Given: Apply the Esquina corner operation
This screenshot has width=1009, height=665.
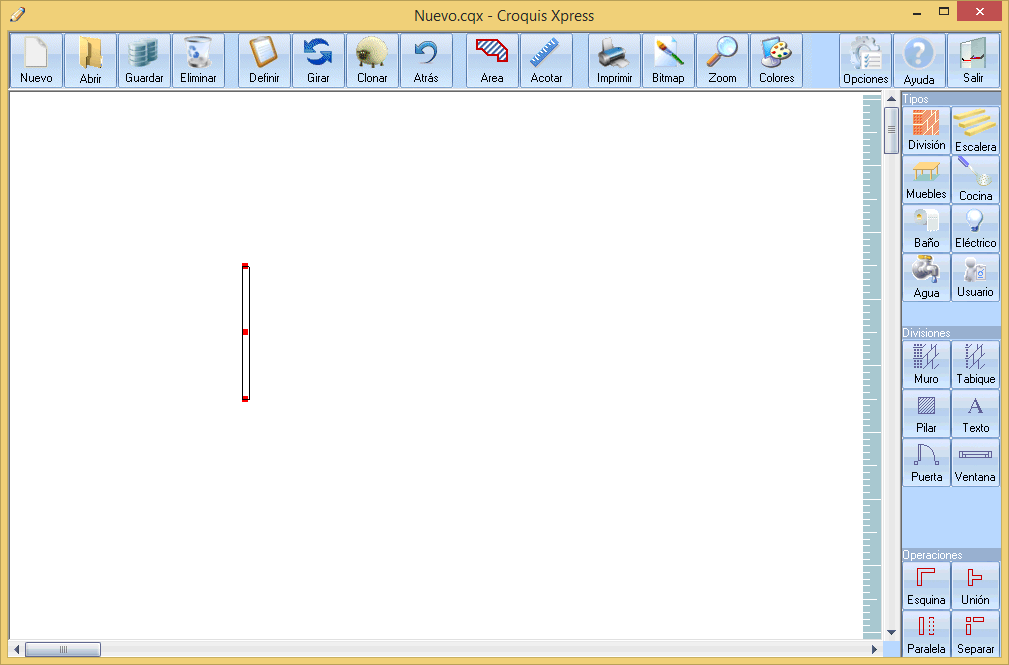Looking at the screenshot, I should coord(926,585).
